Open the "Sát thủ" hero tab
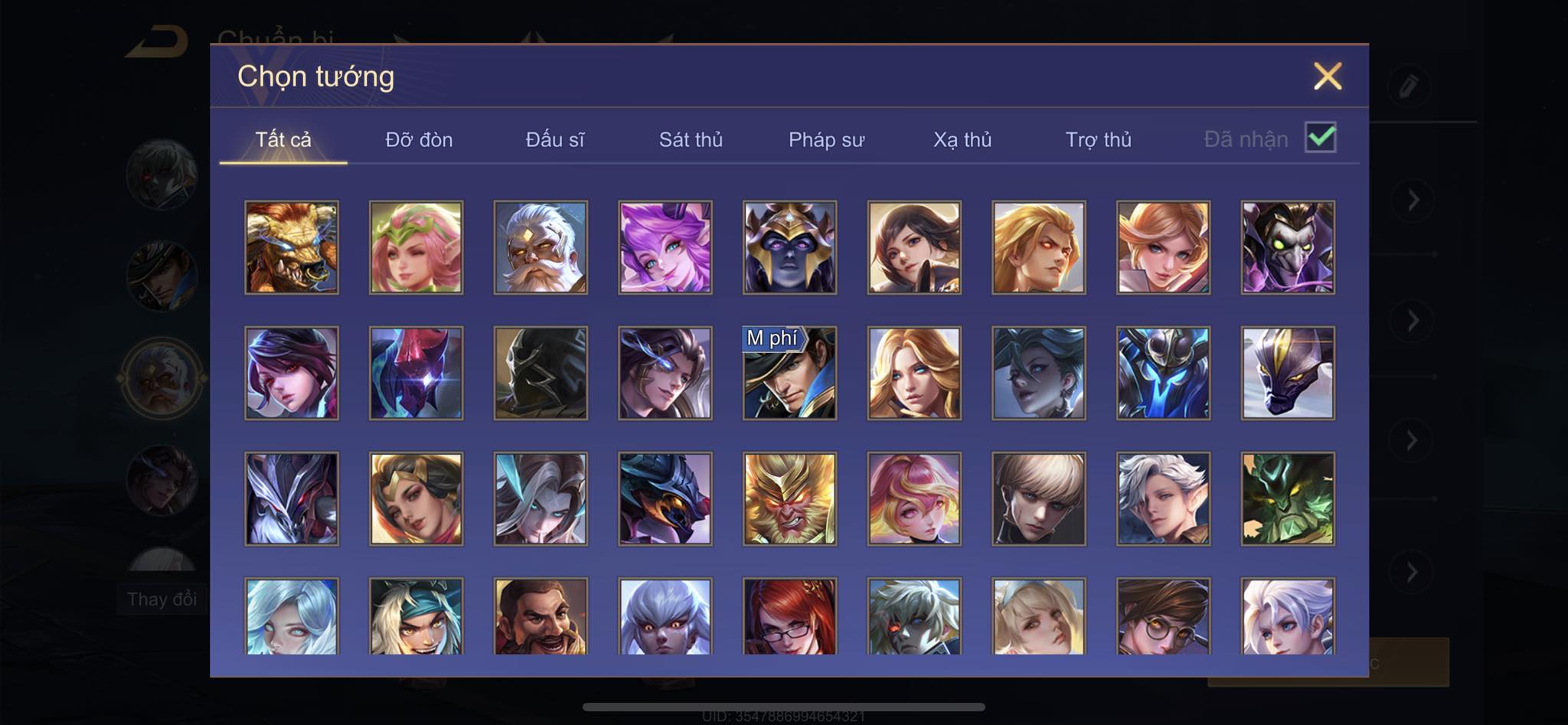 coord(691,139)
